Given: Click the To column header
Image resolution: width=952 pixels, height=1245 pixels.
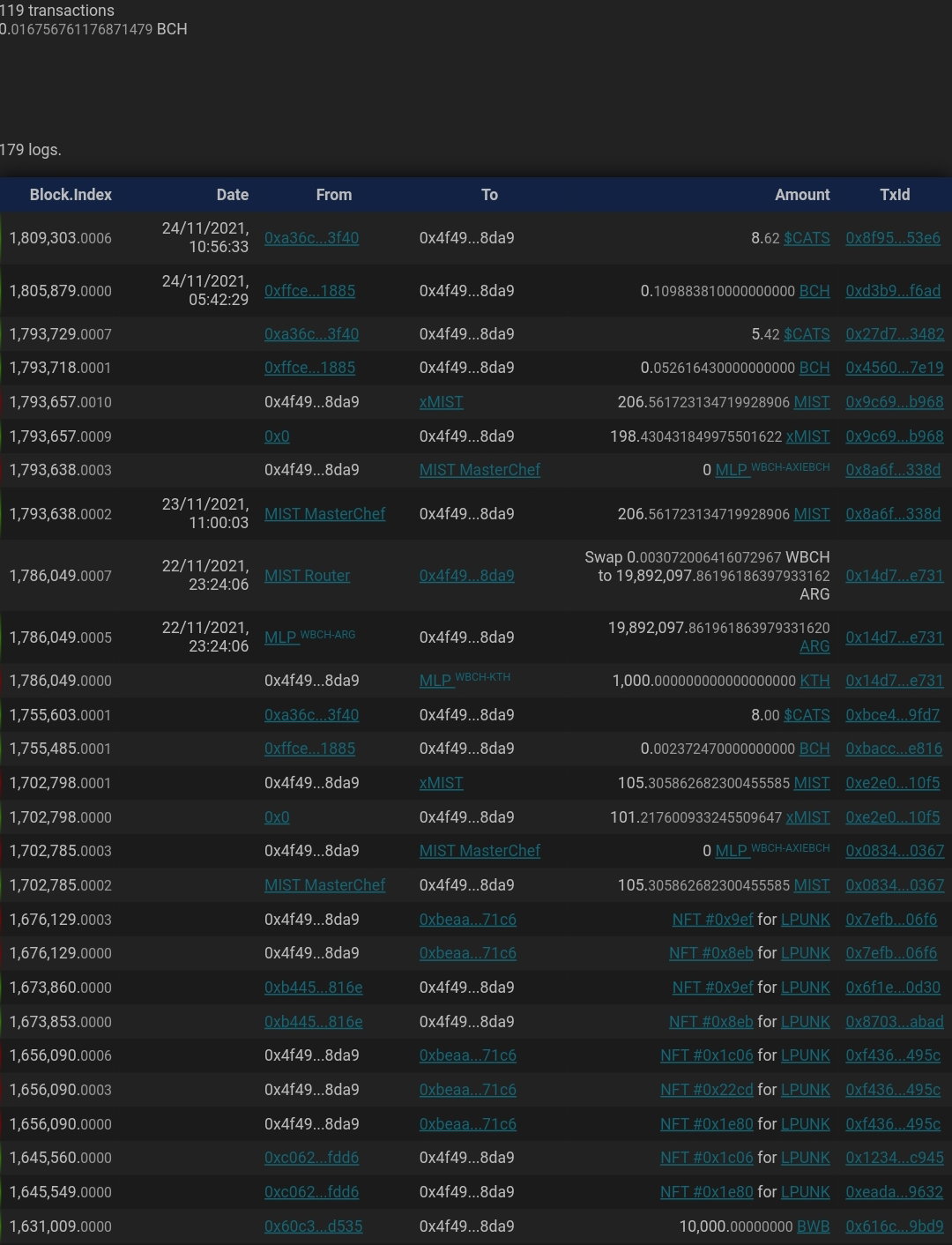Looking at the screenshot, I should tap(489, 195).
